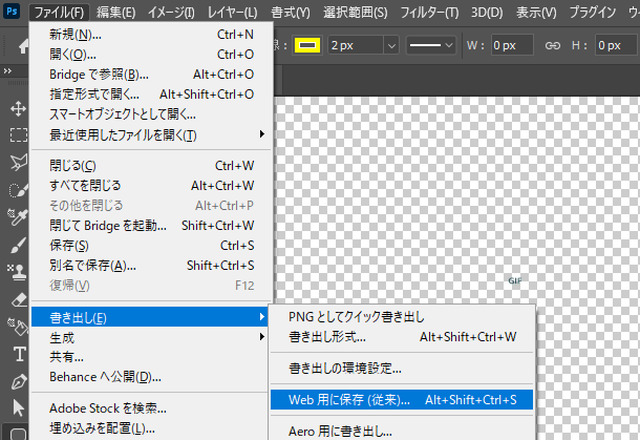Select the Rounded Rectangle shape tool
Image resolution: width=640 pixels, height=440 pixels.
tap(18, 433)
